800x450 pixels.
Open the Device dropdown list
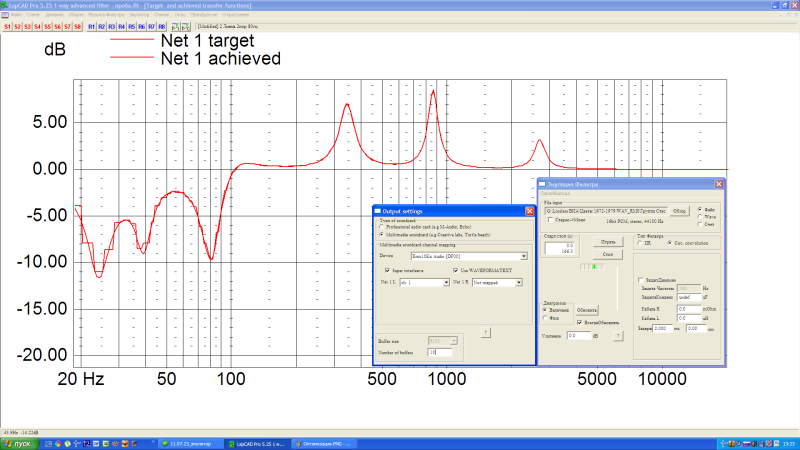coord(521,256)
